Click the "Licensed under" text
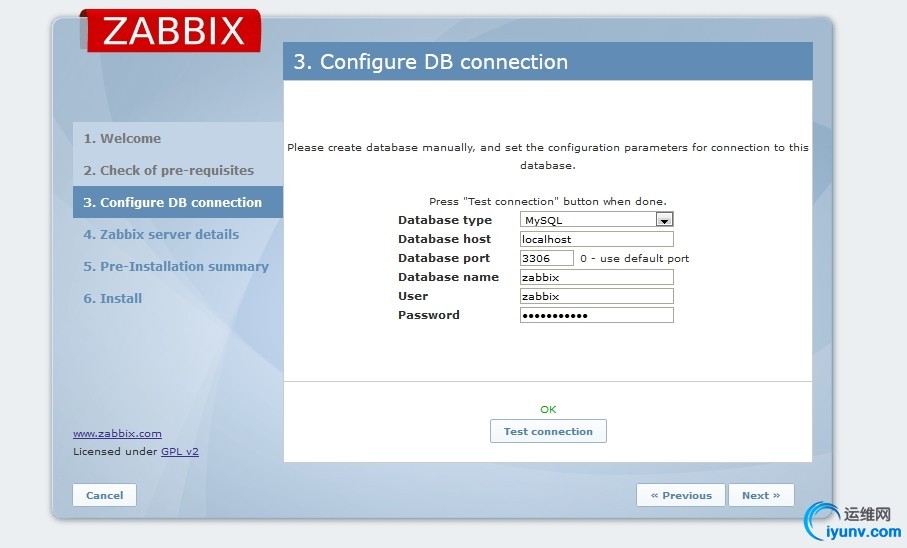The height and width of the screenshot is (548, 907). tap(115, 451)
